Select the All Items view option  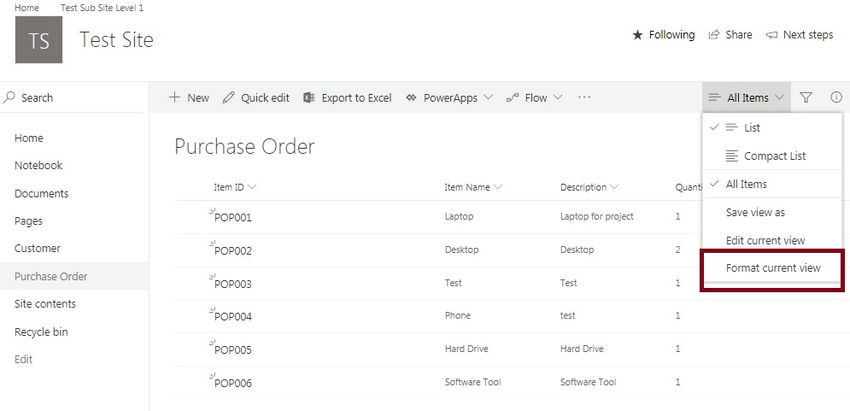pyautogui.click(x=747, y=184)
